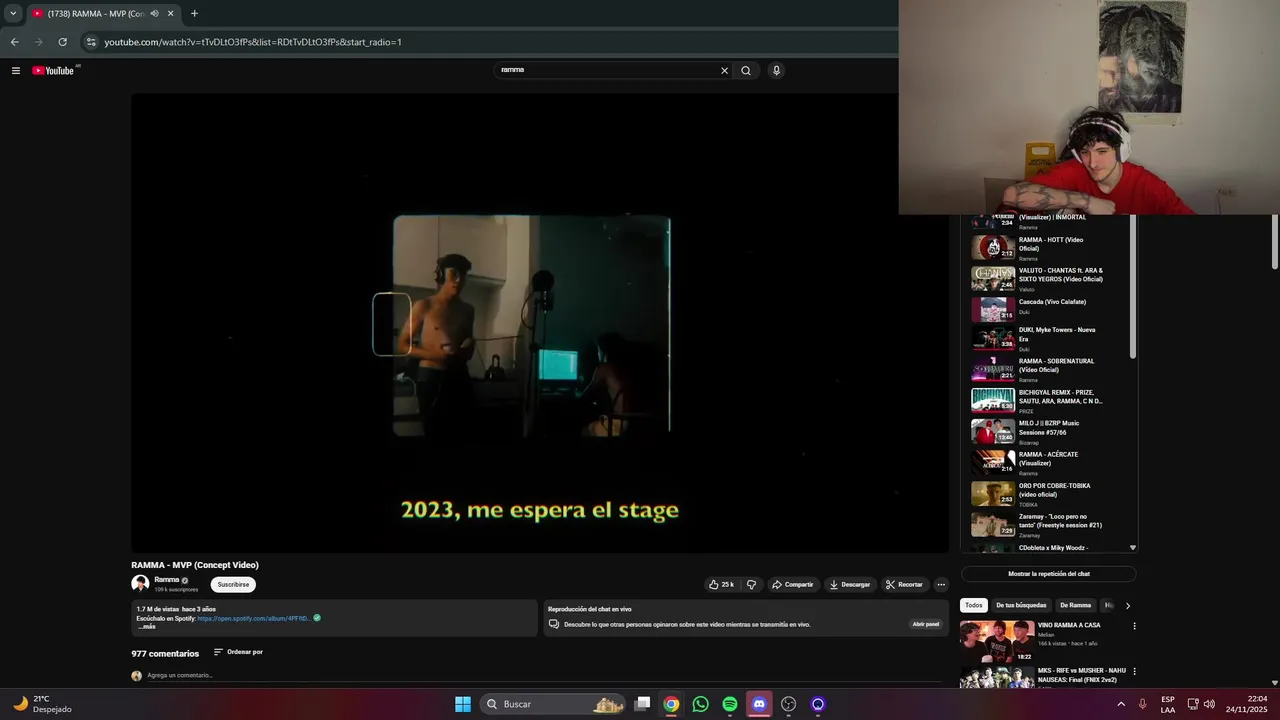Reload the page in Chrome
This screenshot has width=1280, height=720.
[62, 42]
